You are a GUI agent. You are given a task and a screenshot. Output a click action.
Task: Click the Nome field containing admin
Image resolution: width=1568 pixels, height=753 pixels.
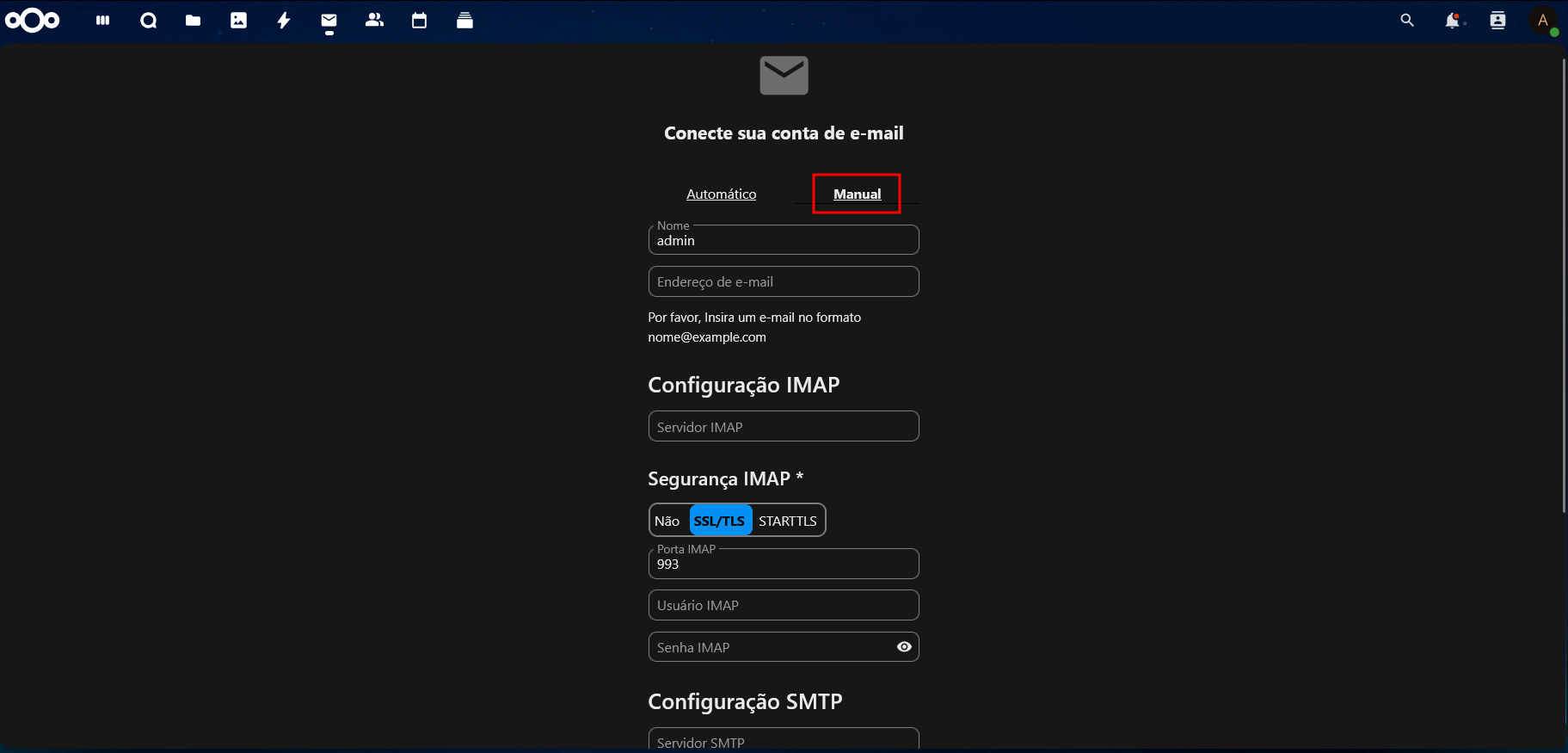point(784,240)
